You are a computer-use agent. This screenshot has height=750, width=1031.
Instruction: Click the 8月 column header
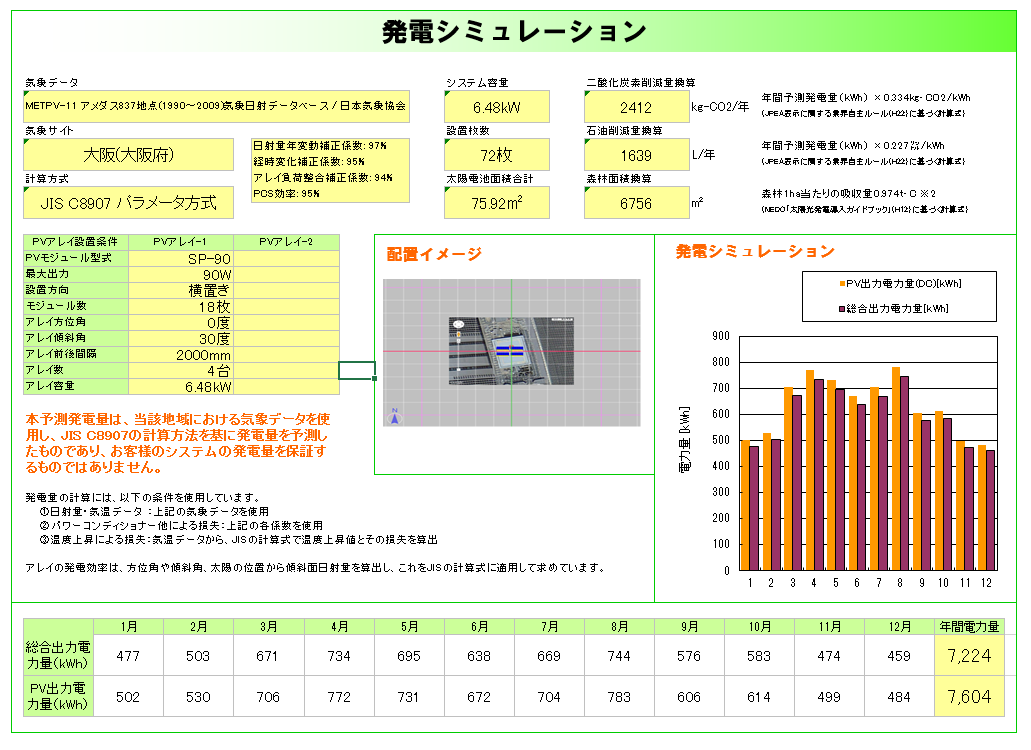pos(619,626)
